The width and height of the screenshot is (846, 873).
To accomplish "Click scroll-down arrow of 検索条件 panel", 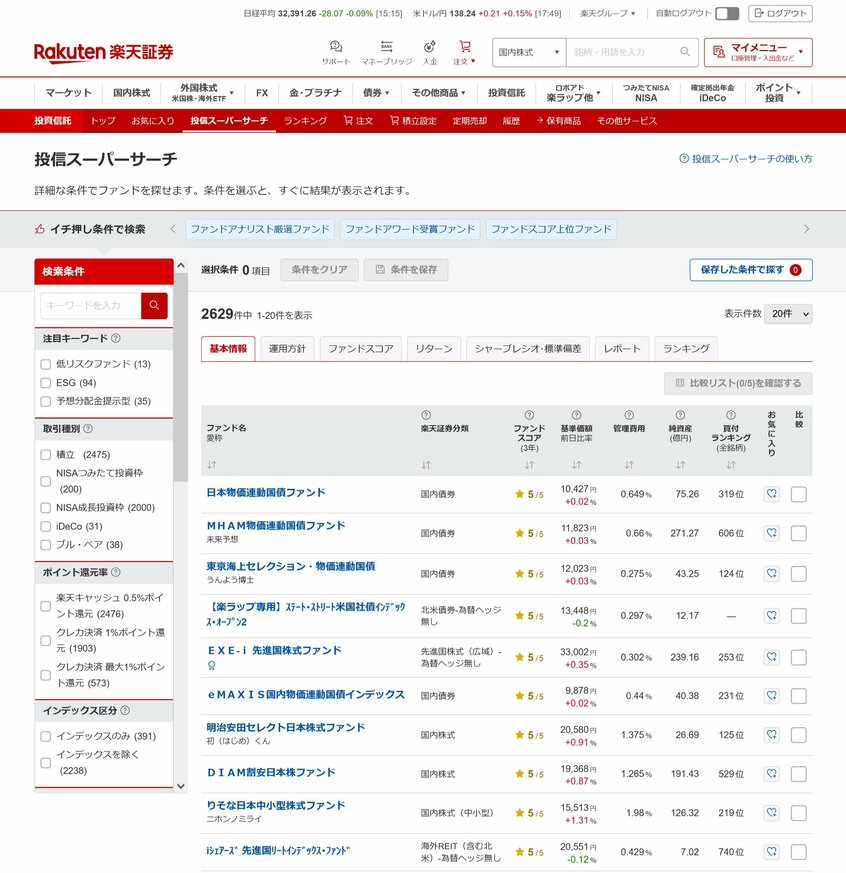I will pos(181,786).
